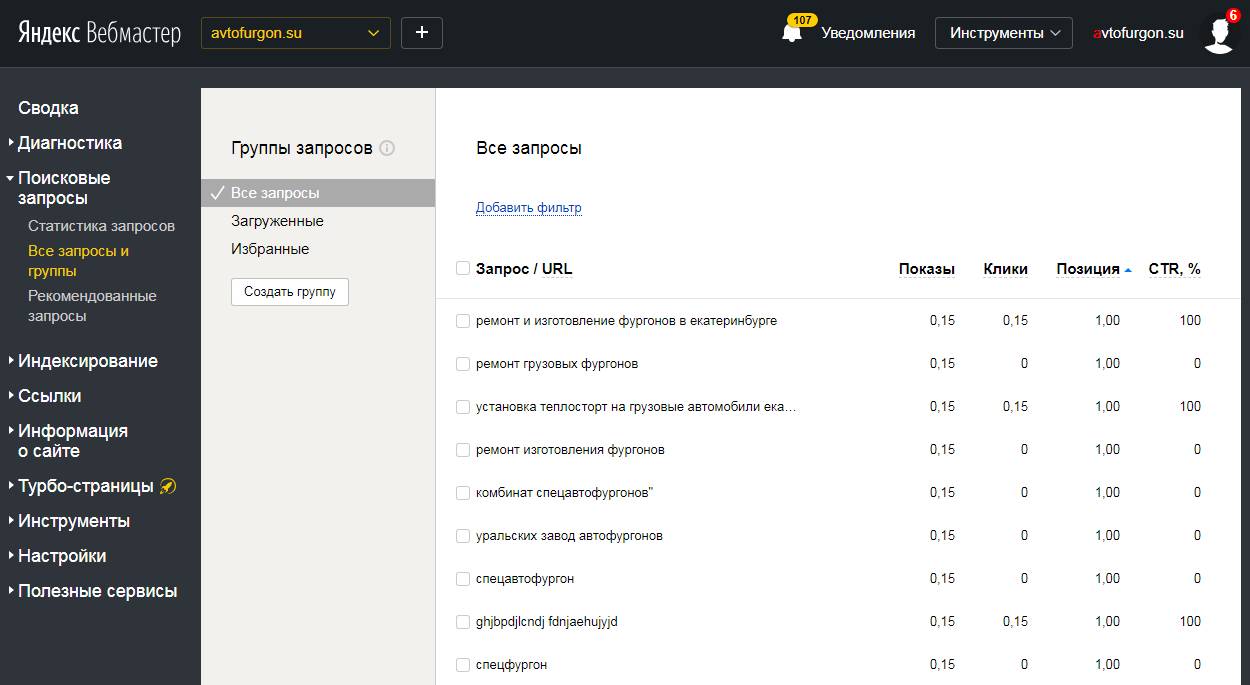This screenshot has height=685, width=1250.
Task: Open the notifications bell icon
Action: point(792,33)
